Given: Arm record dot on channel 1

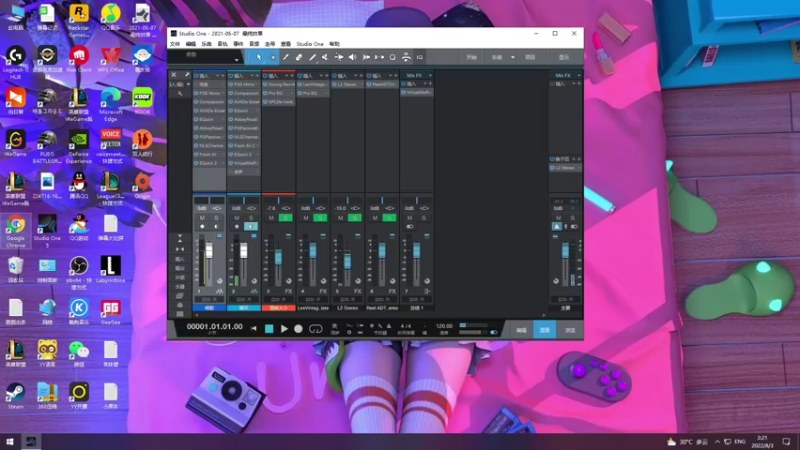Looking at the screenshot, I should tap(202, 226).
